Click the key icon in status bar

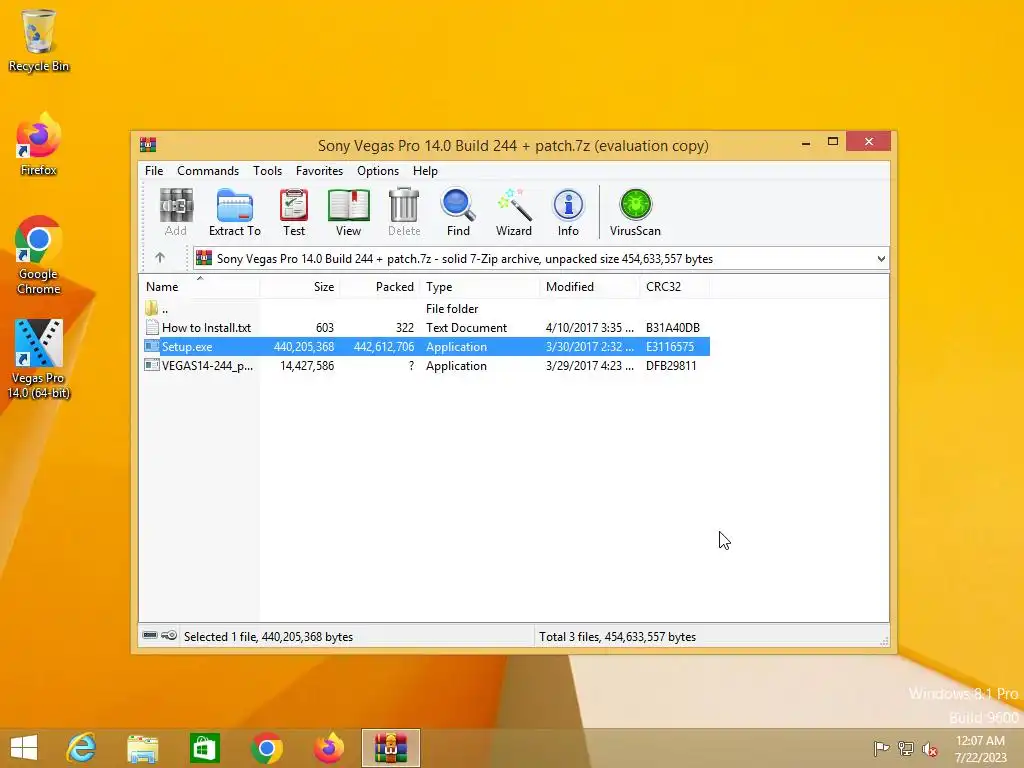(x=169, y=635)
